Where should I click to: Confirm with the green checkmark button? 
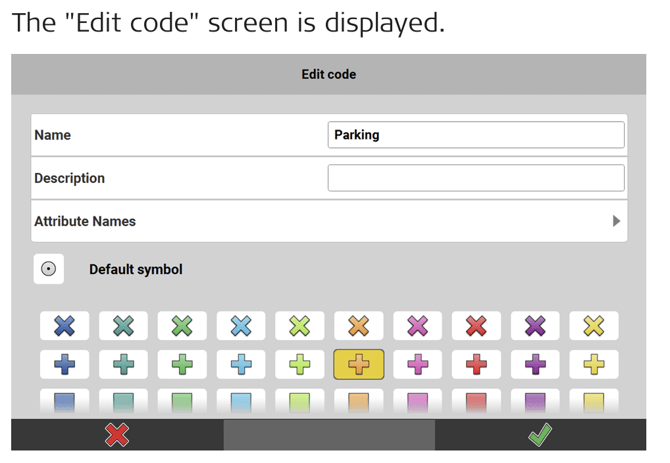[540, 435]
